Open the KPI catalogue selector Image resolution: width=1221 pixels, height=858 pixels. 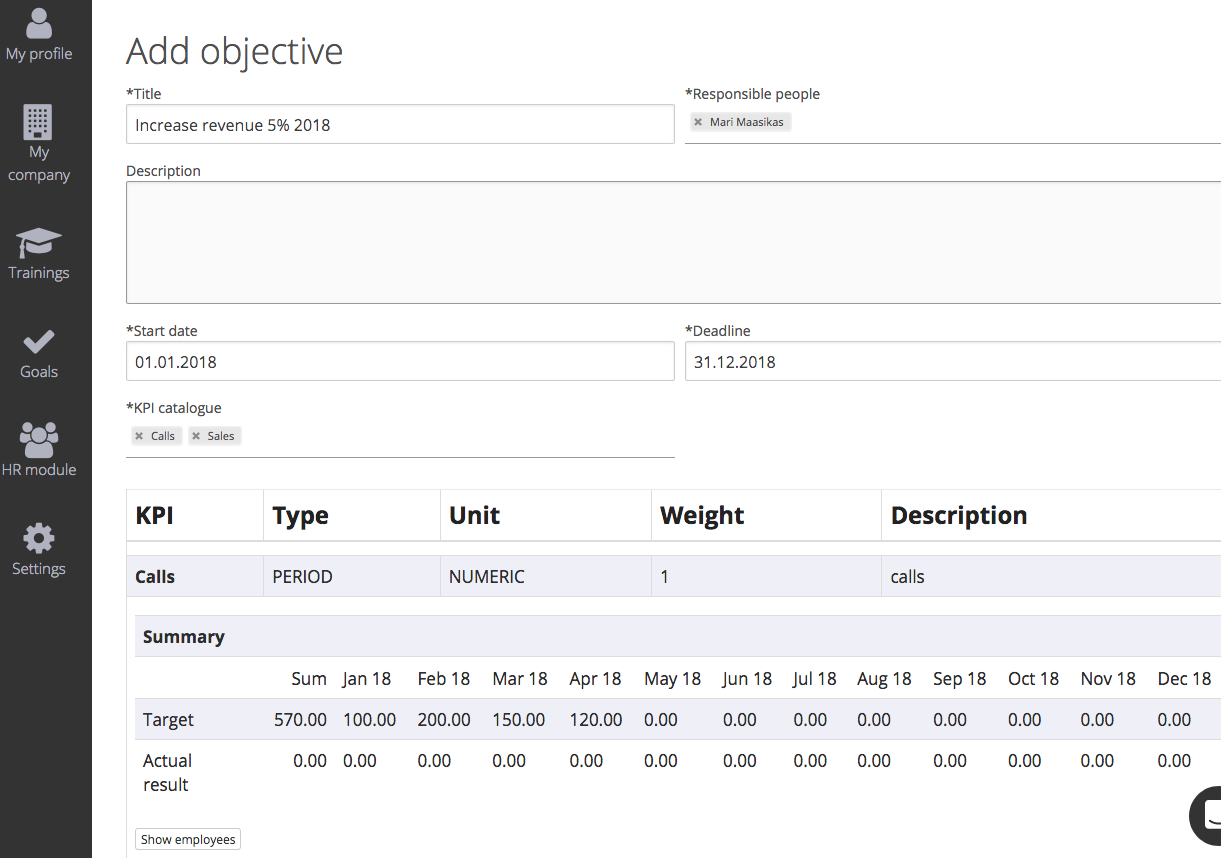click(400, 437)
